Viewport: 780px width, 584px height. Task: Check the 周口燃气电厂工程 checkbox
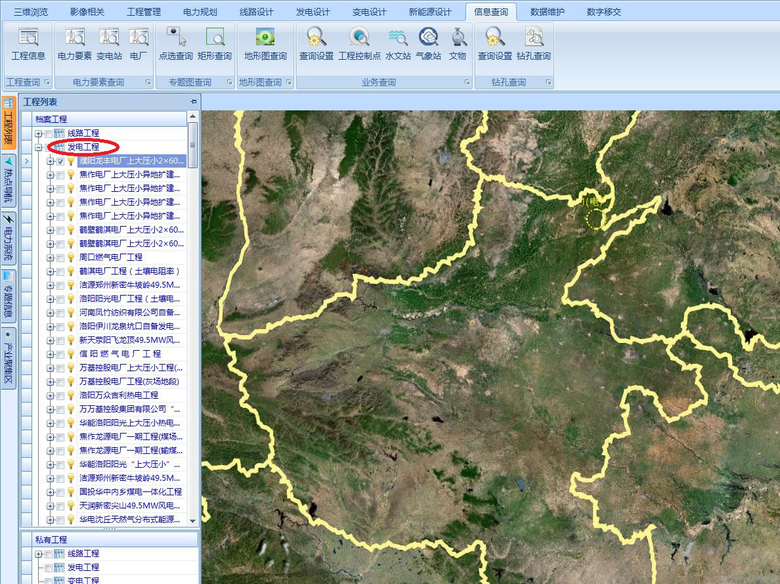pos(59,257)
